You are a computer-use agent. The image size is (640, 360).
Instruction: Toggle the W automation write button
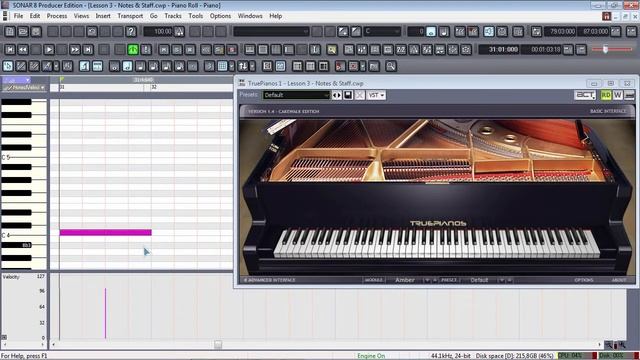pyautogui.click(x=618, y=95)
